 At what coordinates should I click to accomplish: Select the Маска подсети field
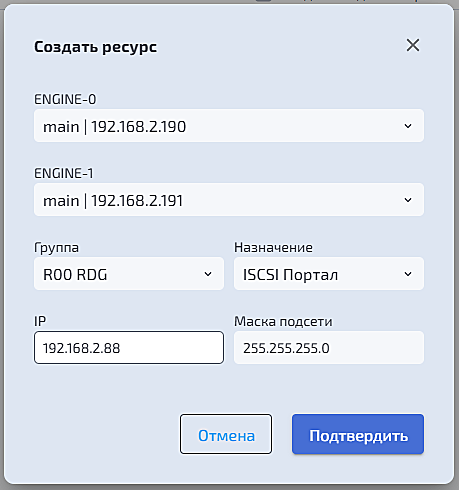tap(329, 348)
